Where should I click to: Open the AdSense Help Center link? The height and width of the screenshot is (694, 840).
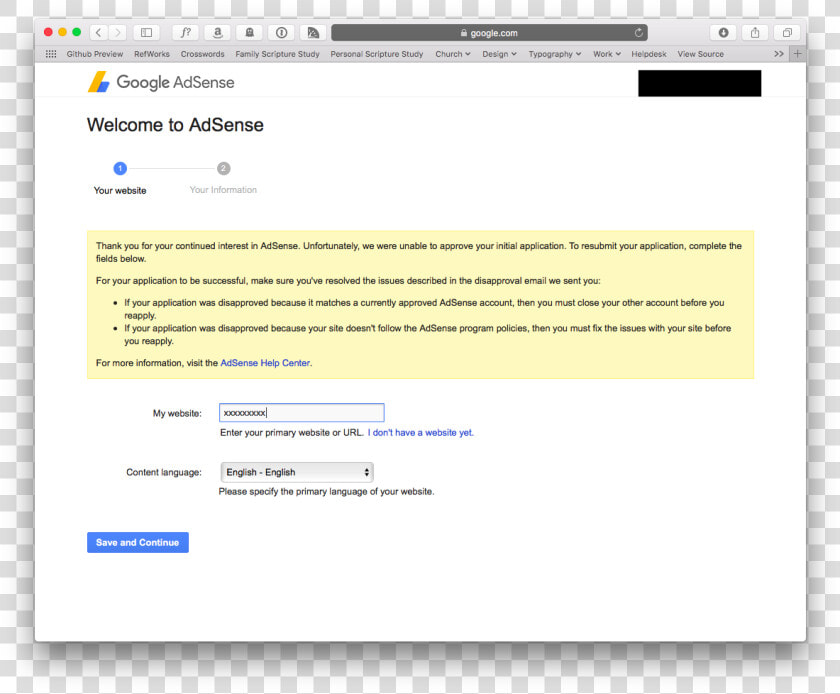coord(265,363)
